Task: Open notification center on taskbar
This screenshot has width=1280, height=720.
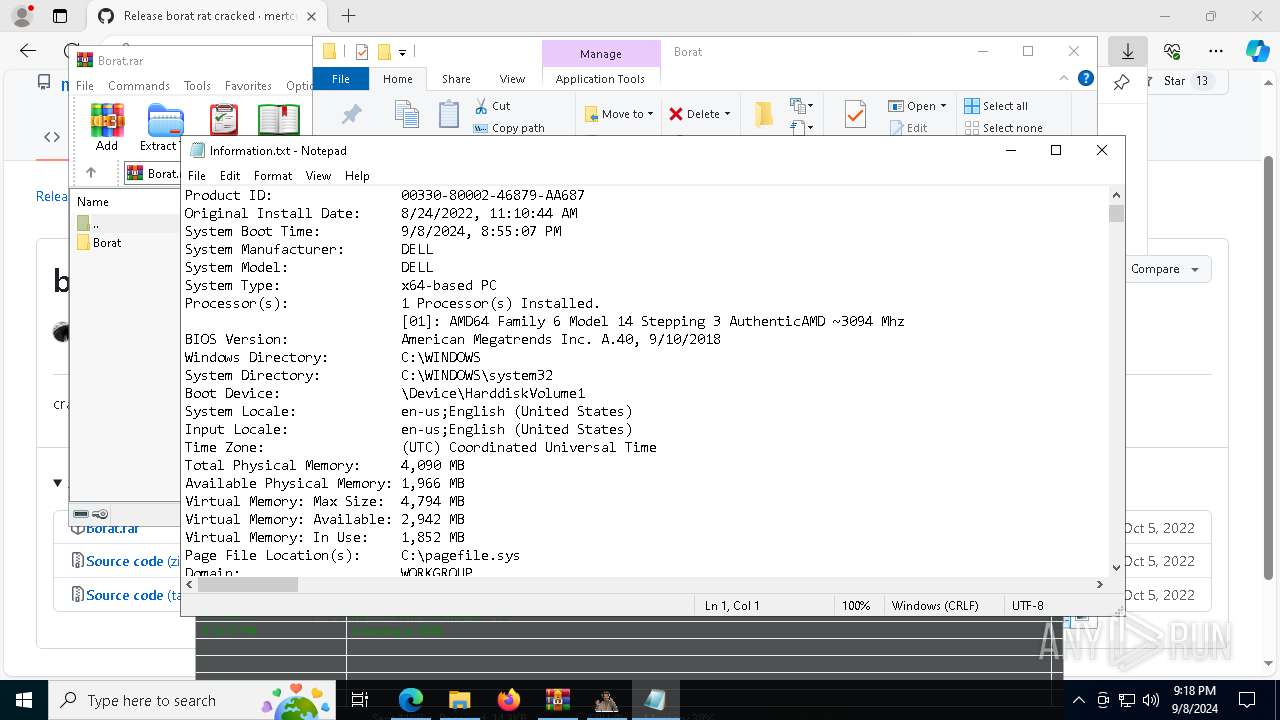Action: click(x=1247, y=700)
